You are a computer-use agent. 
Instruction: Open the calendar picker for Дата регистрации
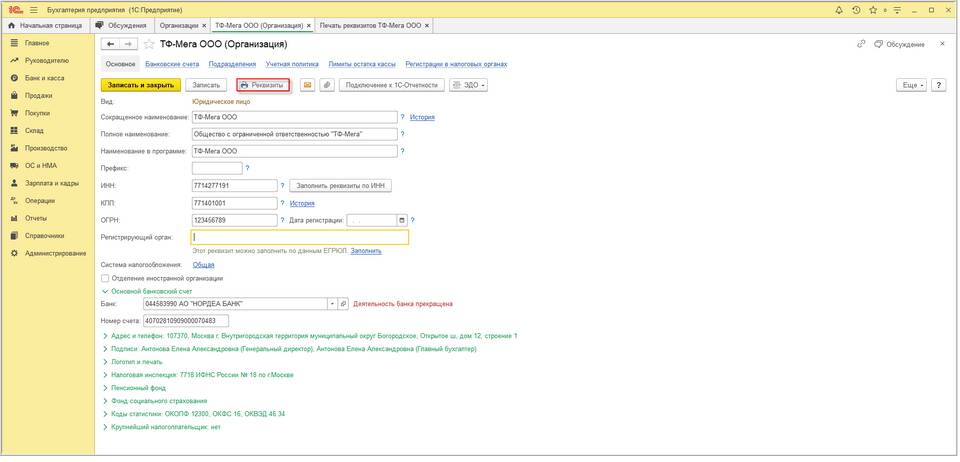point(402,220)
